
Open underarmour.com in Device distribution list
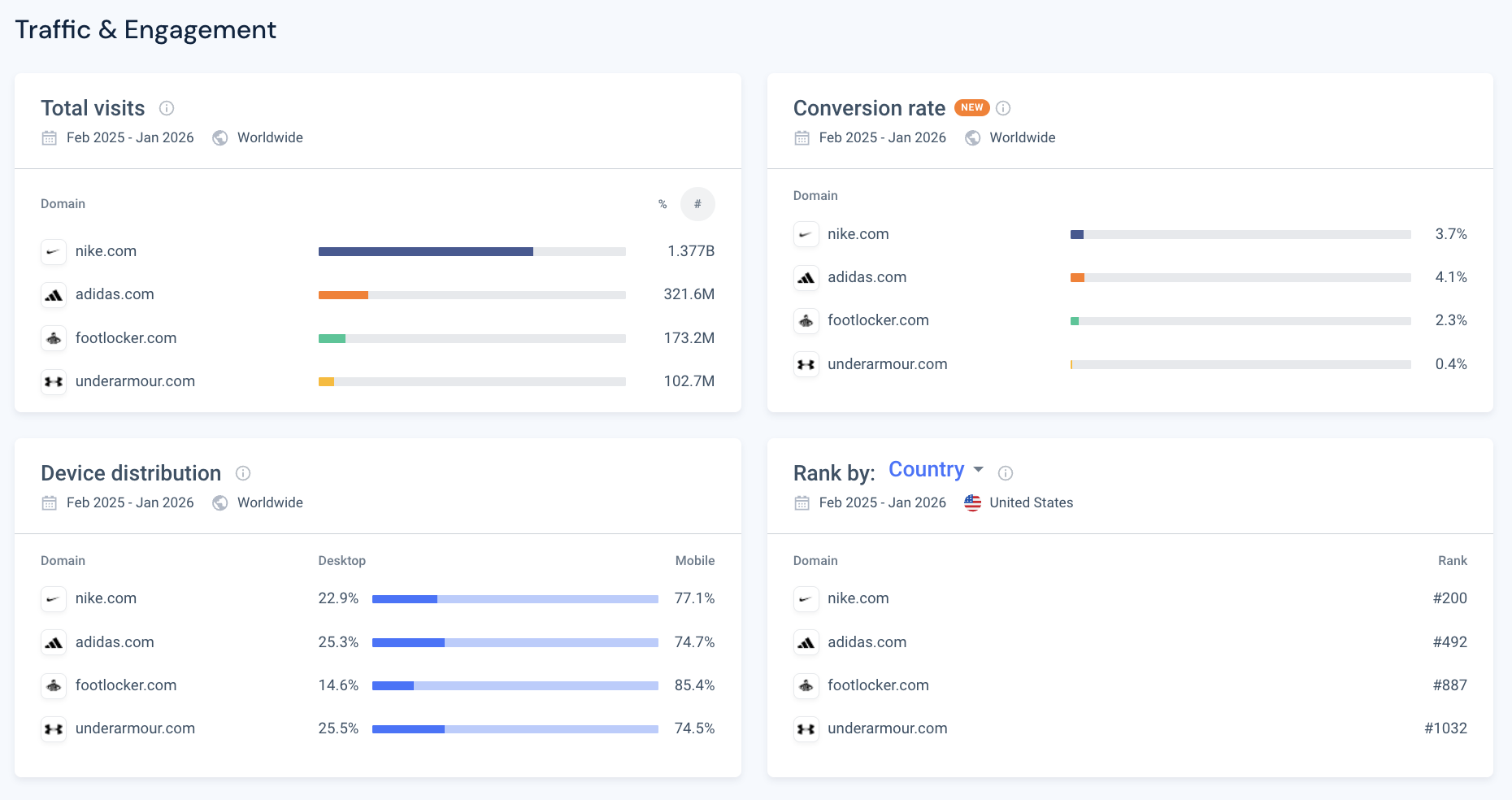[135, 728]
